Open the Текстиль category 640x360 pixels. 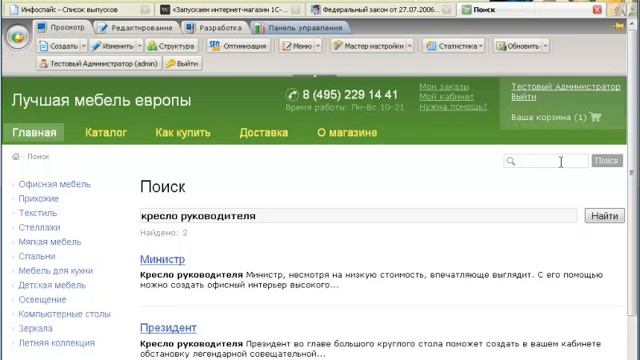[38, 213]
